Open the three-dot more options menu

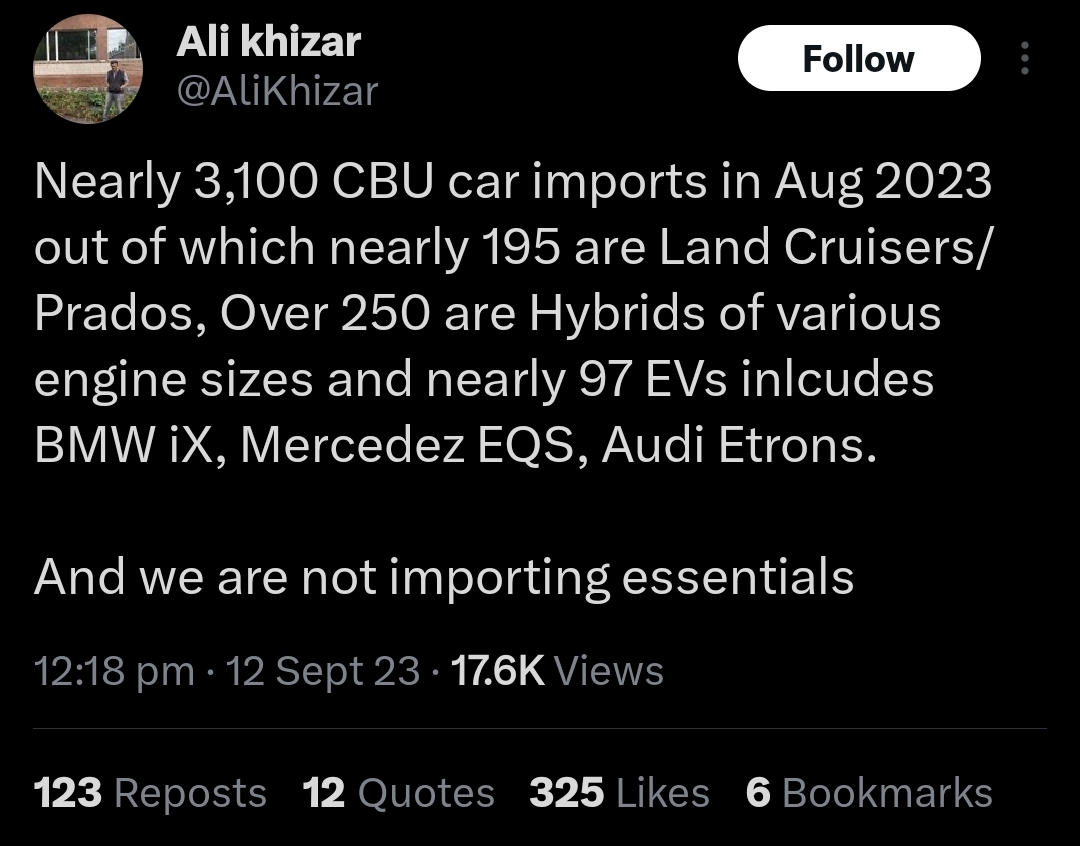[x=1025, y=58]
